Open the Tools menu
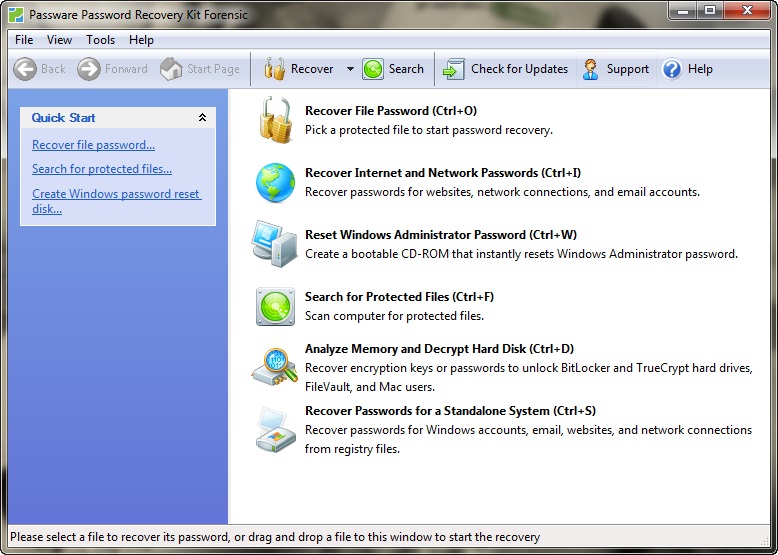 click(100, 40)
